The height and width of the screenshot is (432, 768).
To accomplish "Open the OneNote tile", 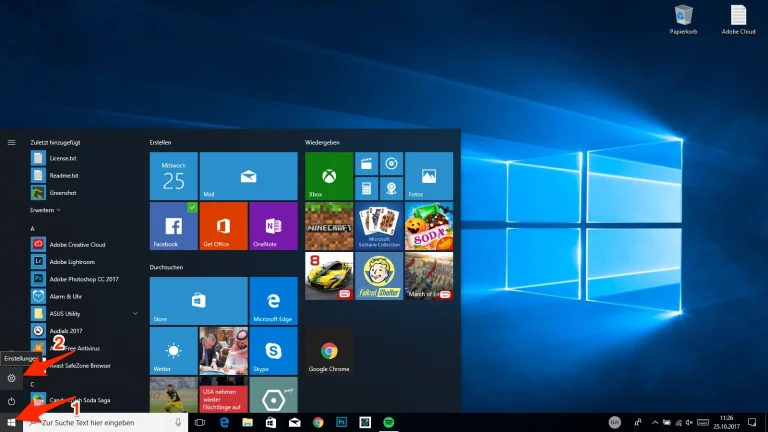I will coord(273,226).
